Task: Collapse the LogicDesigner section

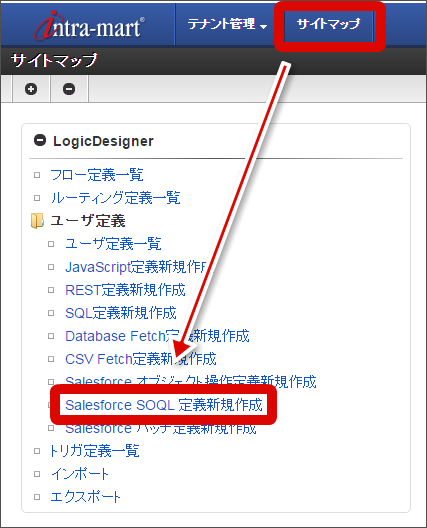Action: 40,140
